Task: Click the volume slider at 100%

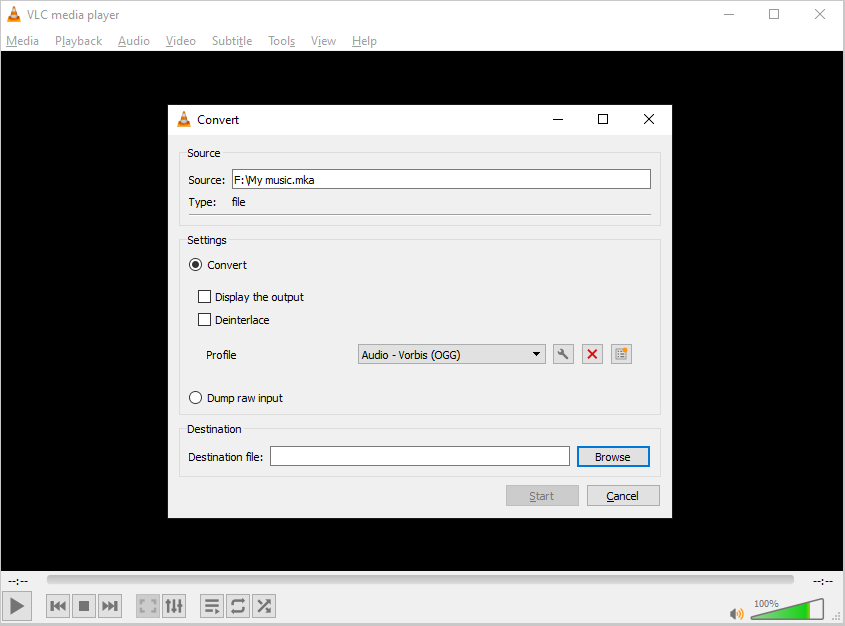Action: pos(788,609)
